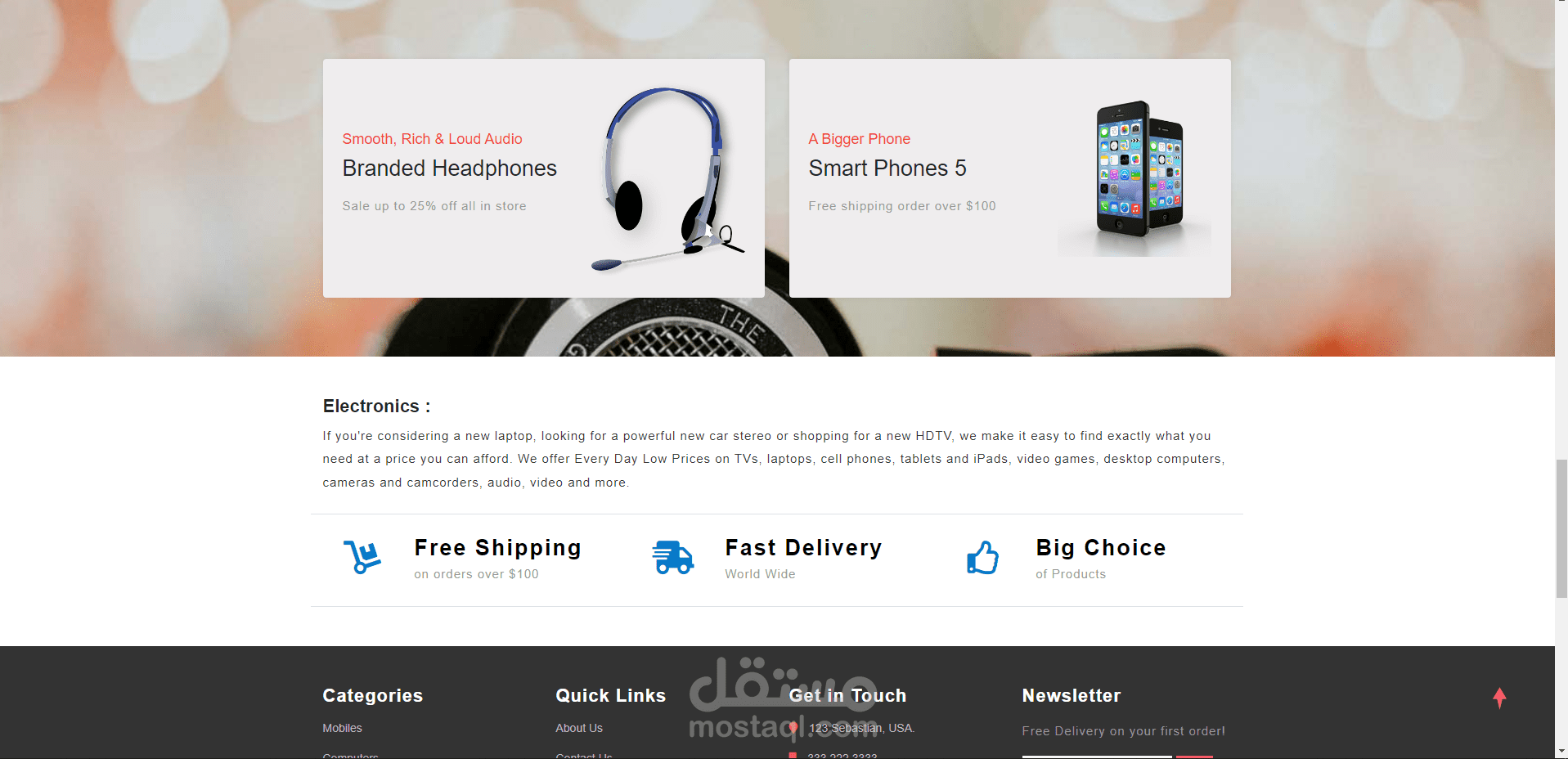Click the location pin icon beside address
Image resolution: width=1568 pixels, height=759 pixels.
point(793,728)
